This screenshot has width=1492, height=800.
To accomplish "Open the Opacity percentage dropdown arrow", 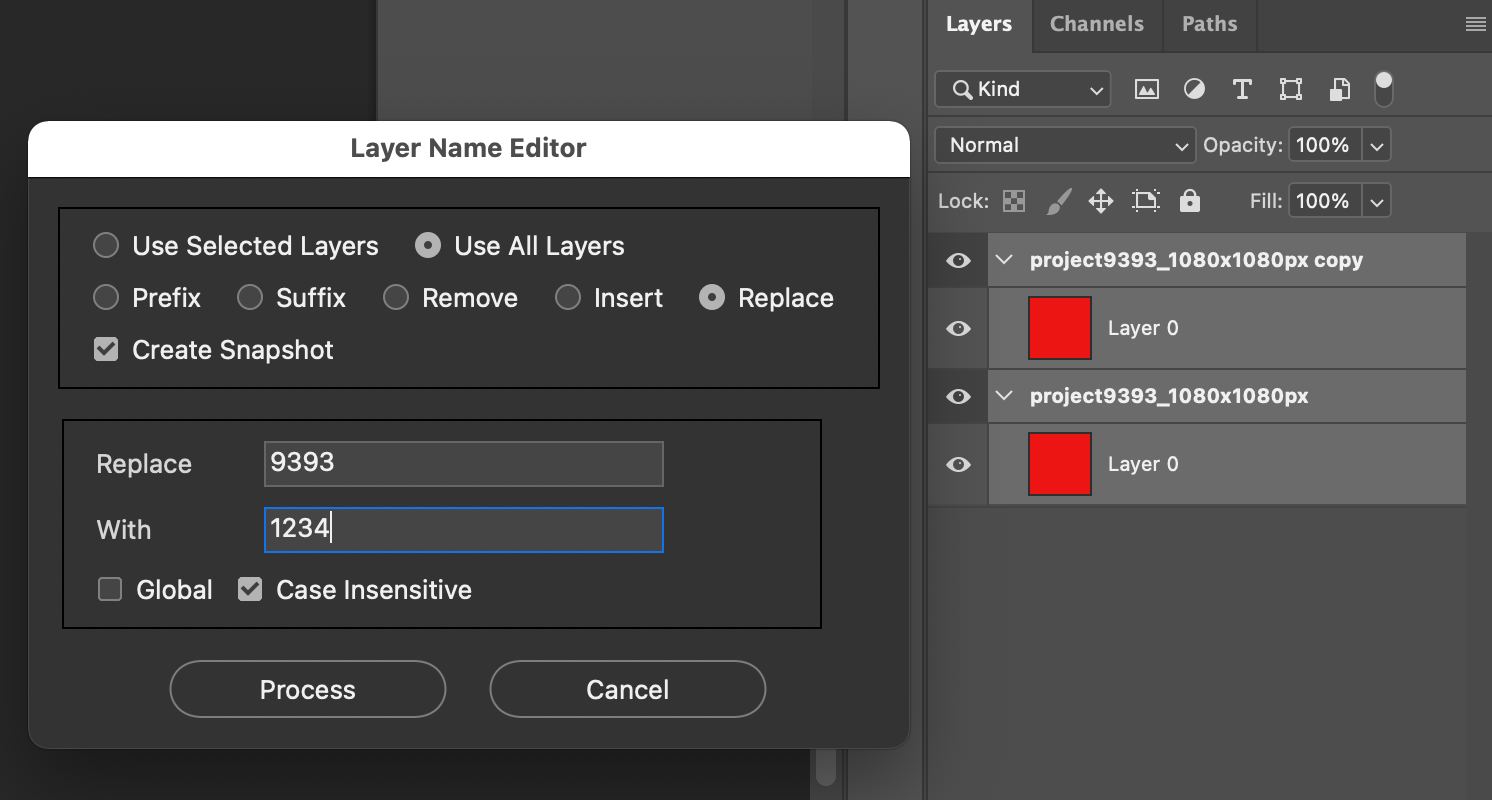I will click(1377, 145).
